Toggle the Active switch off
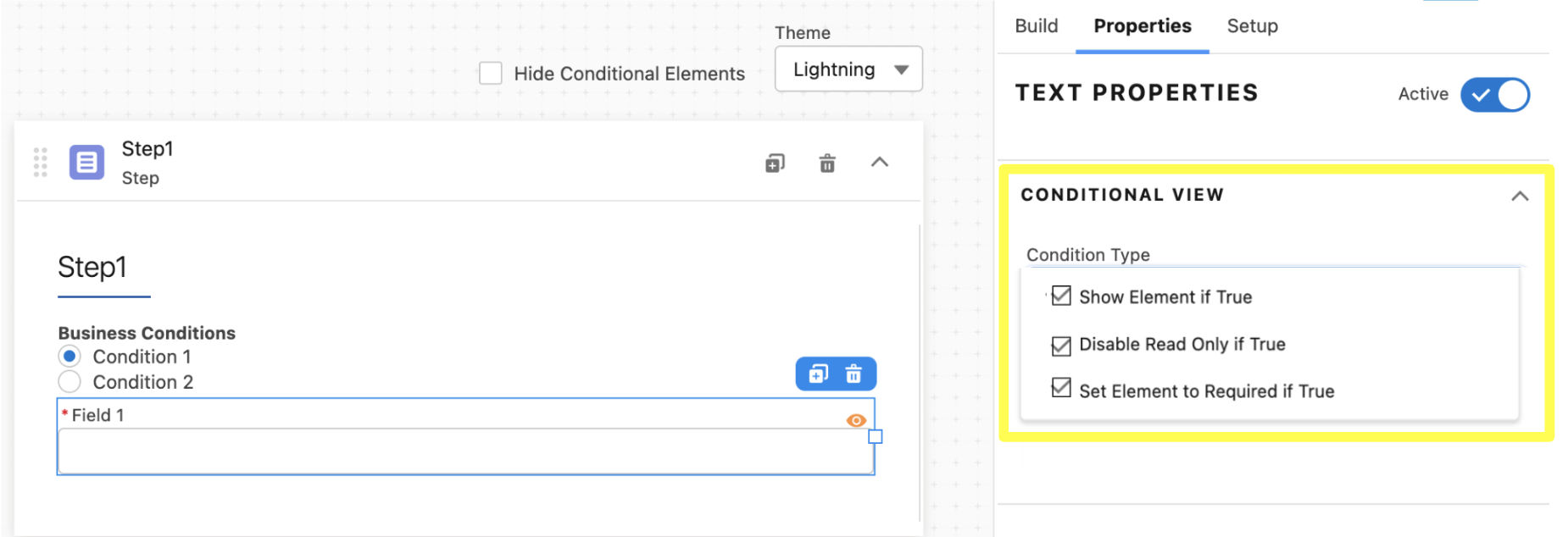1568x537 pixels. (x=1495, y=95)
